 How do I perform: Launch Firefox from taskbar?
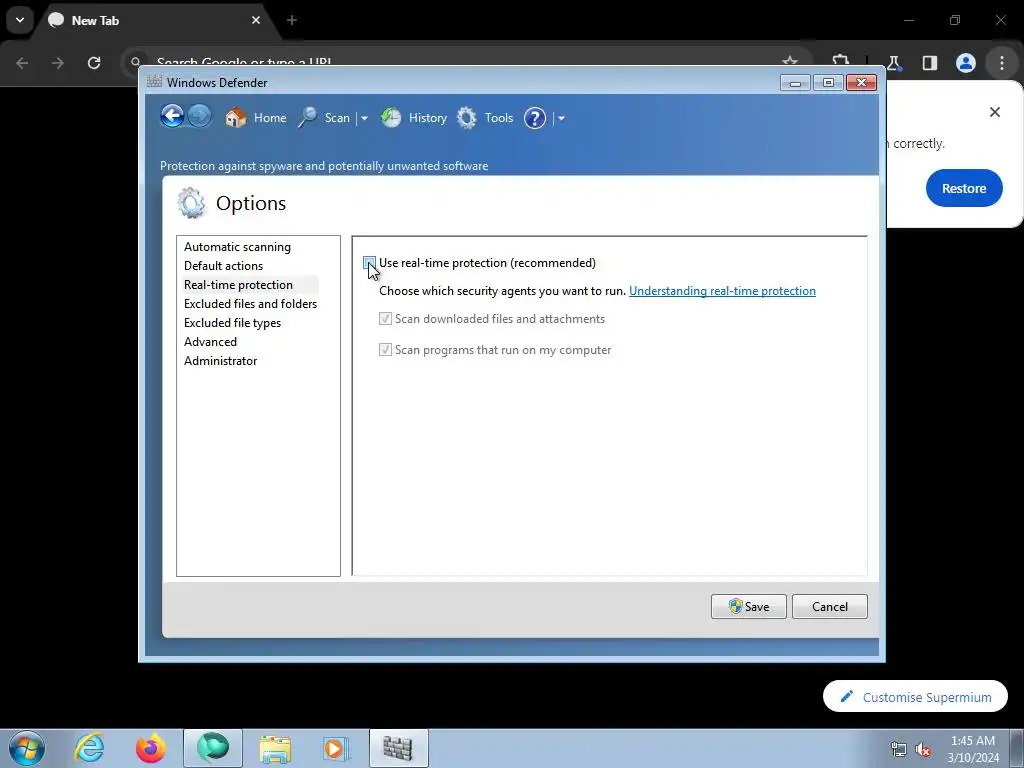(151, 748)
